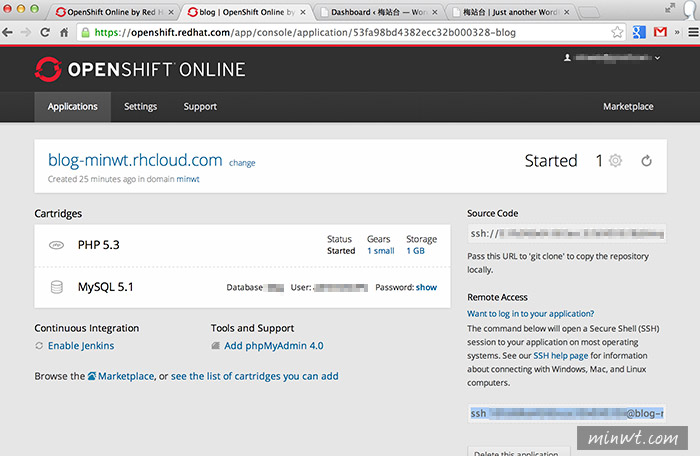Click the MySQL 5.1 cartridge name
The image size is (700, 456).
point(105,287)
